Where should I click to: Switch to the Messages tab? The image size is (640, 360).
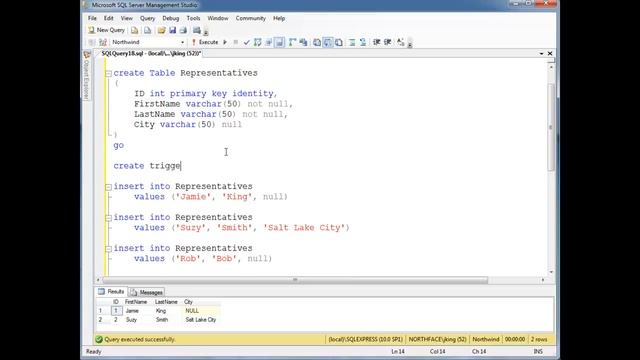pos(147,292)
